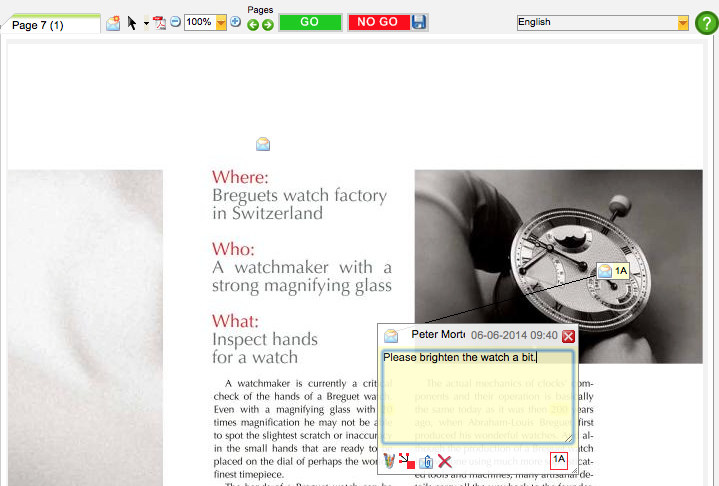Click the red arrow pointer icon in note
Screen dimensions: 719x486
(x=407, y=461)
